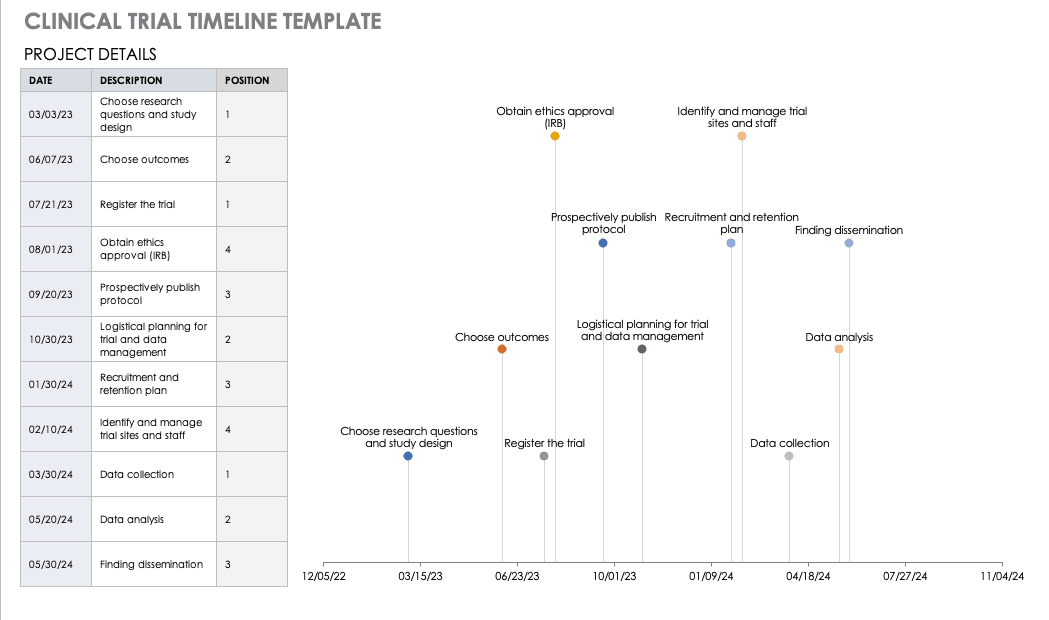1049x620 pixels.
Task: Select the Recruitment and retention plan chart label
Action: coord(732,223)
